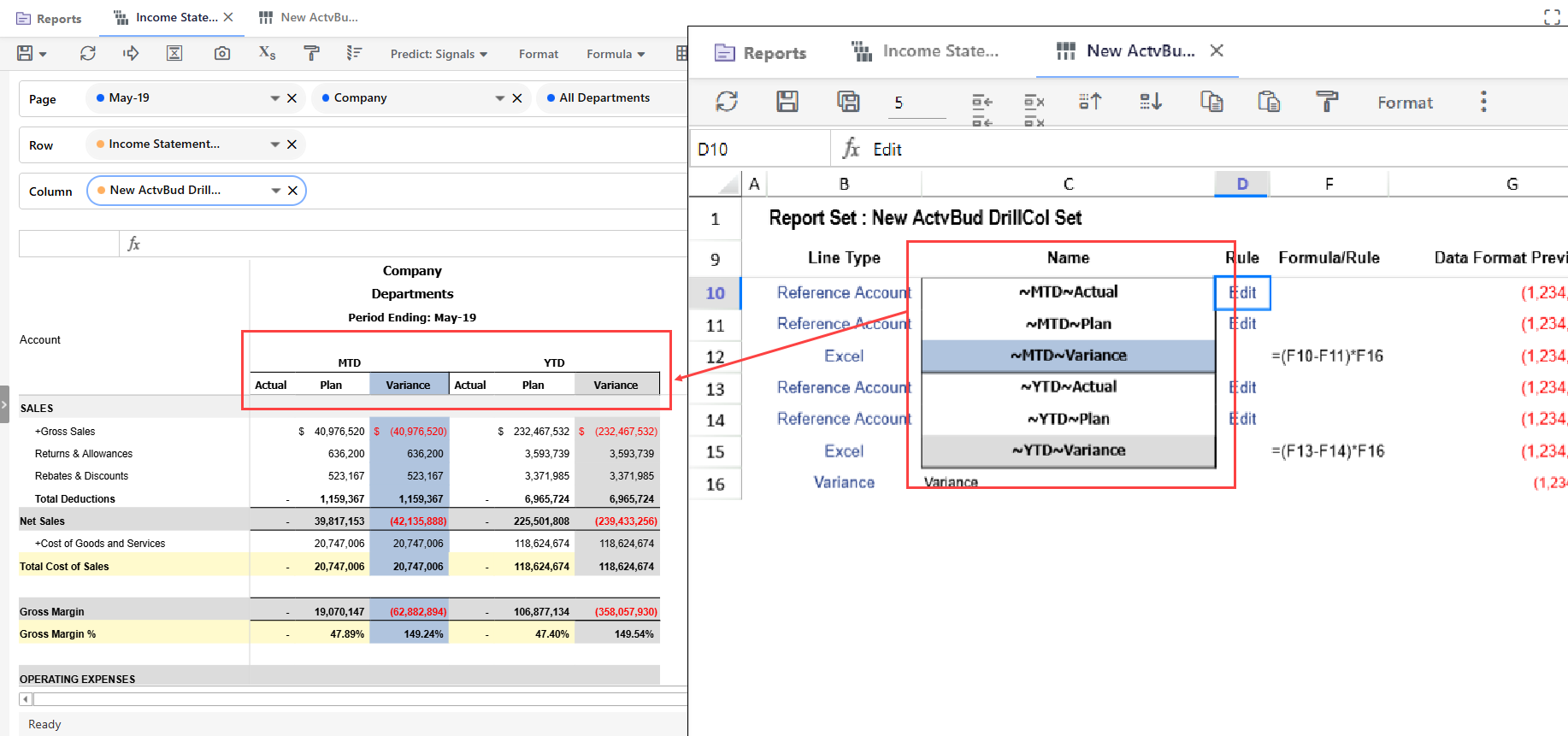Click the Excel line type in row 12
The height and width of the screenshot is (736, 1568).
pyautogui.click(x=844, y=356)
